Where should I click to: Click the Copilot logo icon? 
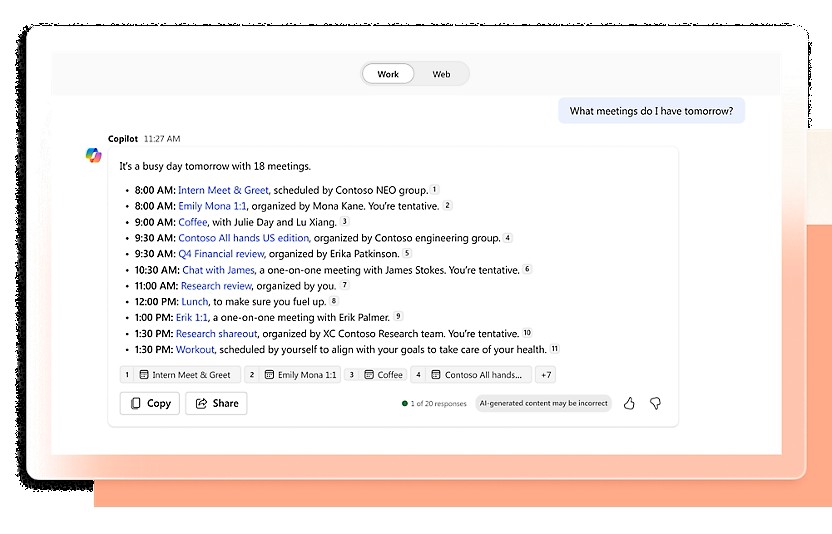[x=94, y=155]
